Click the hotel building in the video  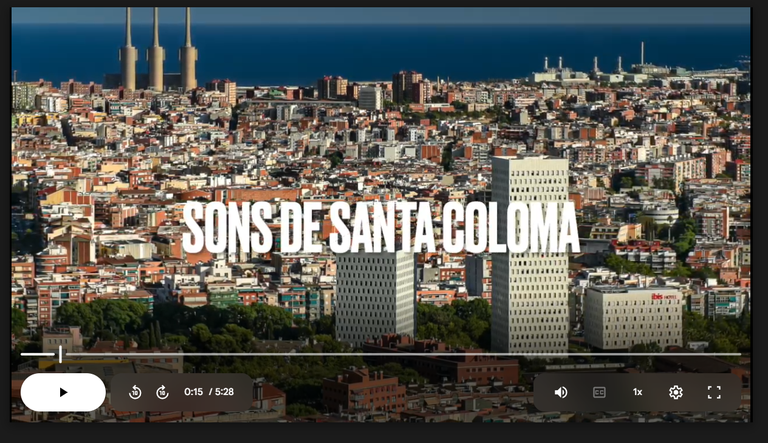pyautogui.click(x=632, y=316)
